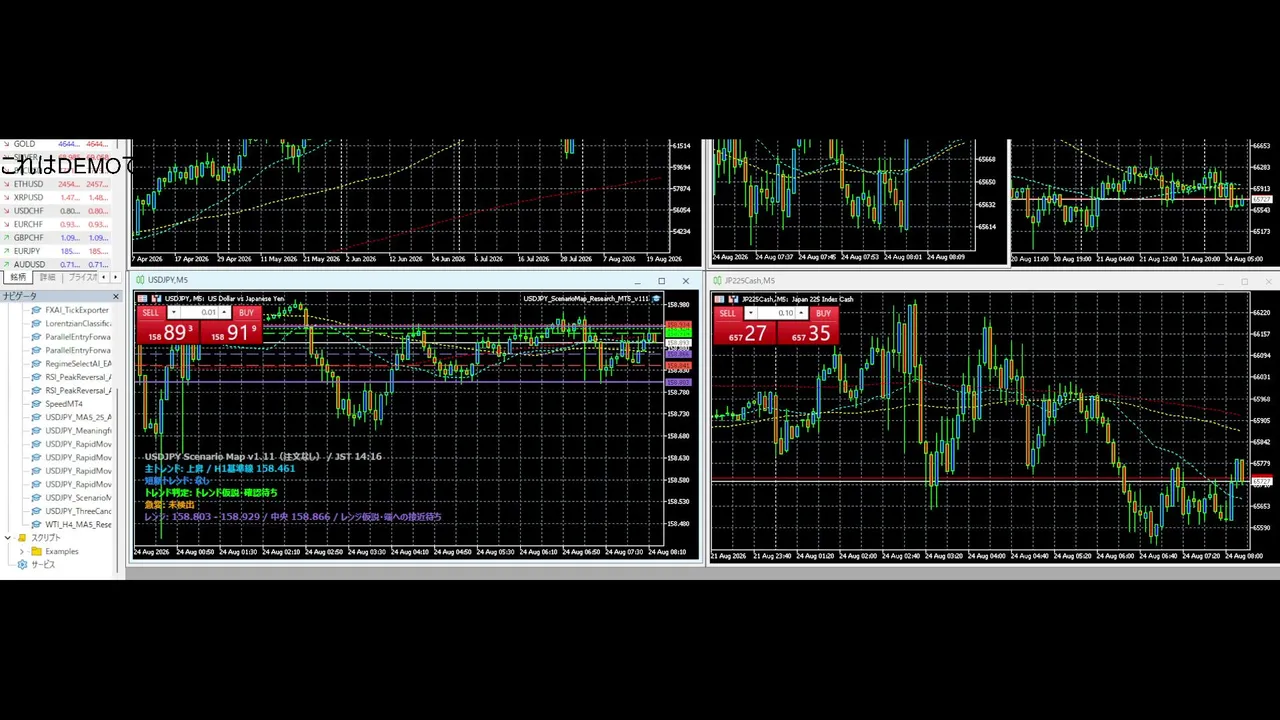Click BUY on the USDJPY chart
1280x720 pixels.
pos(246,313)
